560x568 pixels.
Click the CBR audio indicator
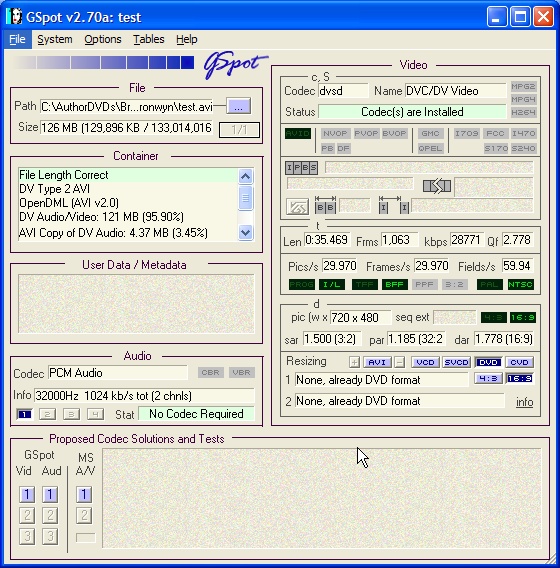point(210,372)
